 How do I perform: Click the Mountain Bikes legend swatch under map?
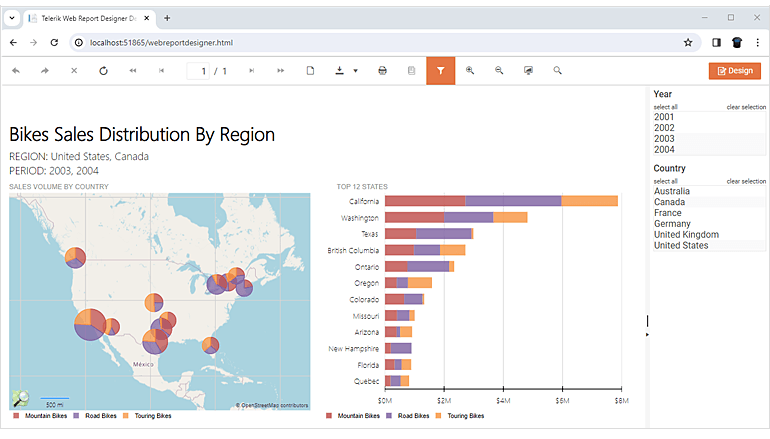16,416
